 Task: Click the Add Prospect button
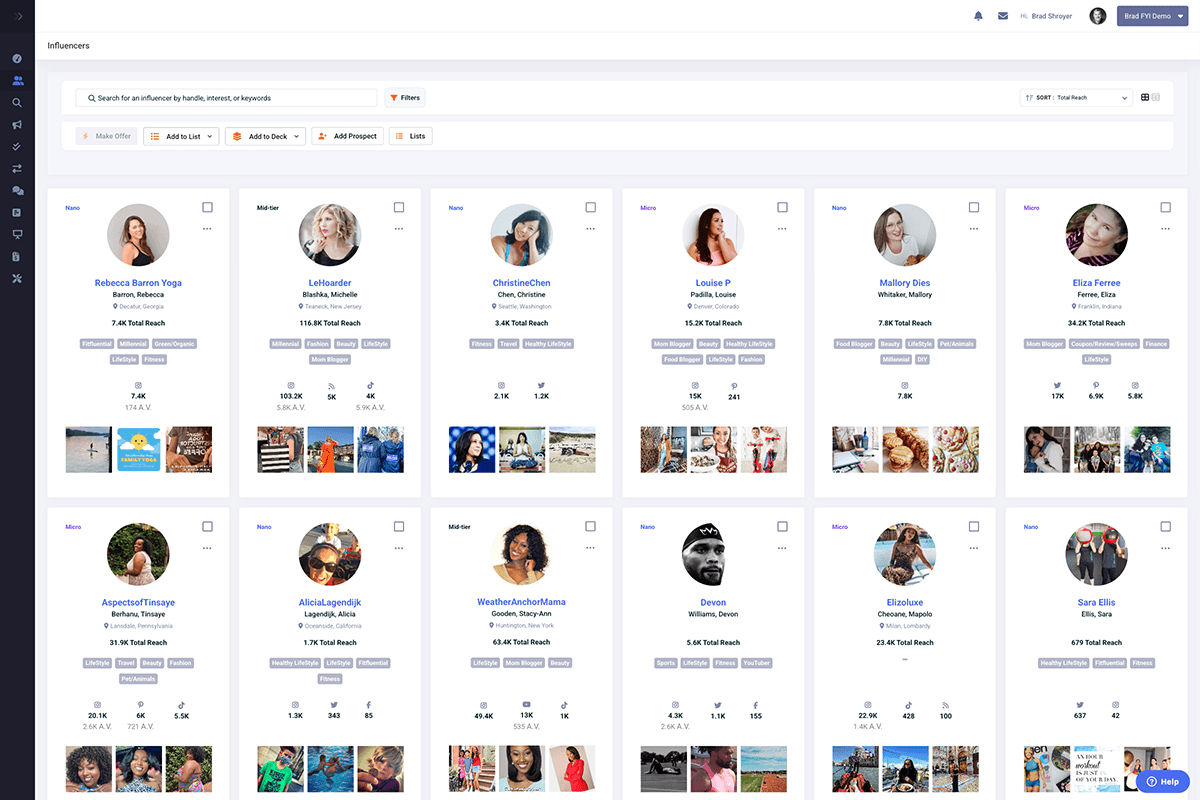click(347, 136)
